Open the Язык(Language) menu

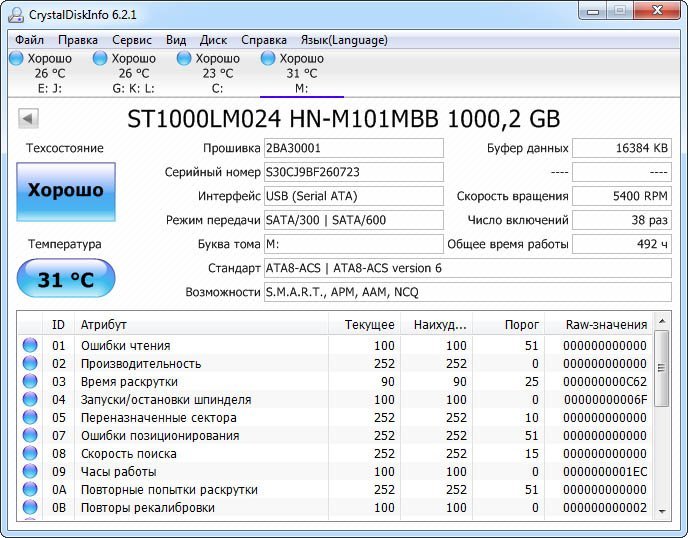(343, 40)
